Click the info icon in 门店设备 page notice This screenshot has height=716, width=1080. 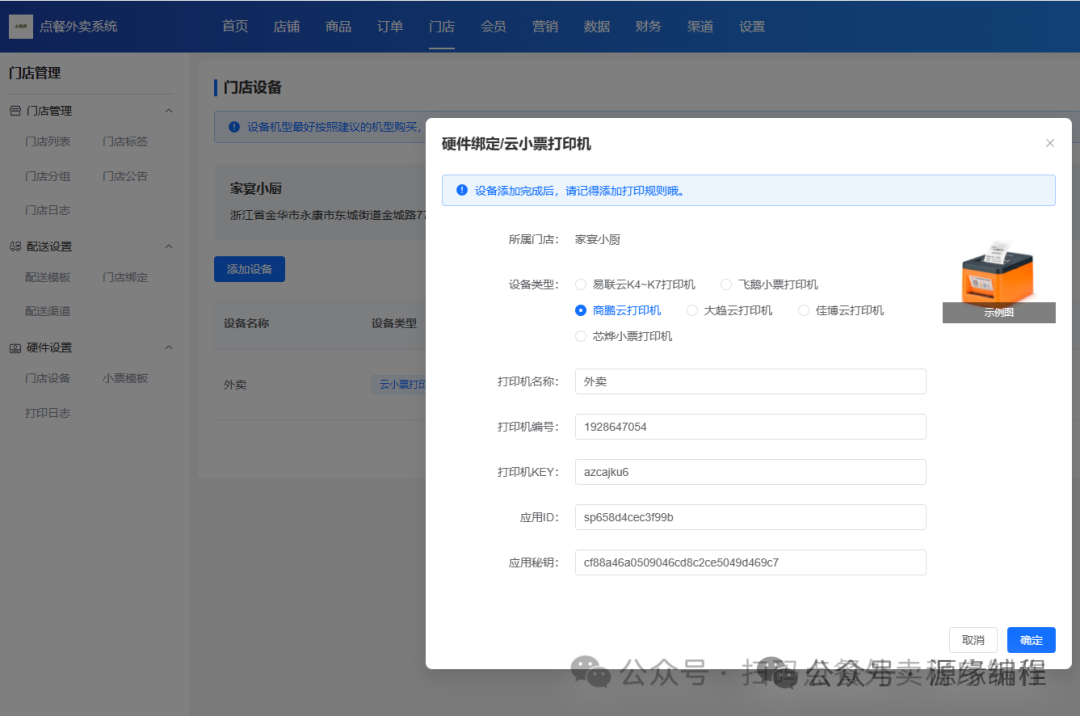(x=234, y=127)
